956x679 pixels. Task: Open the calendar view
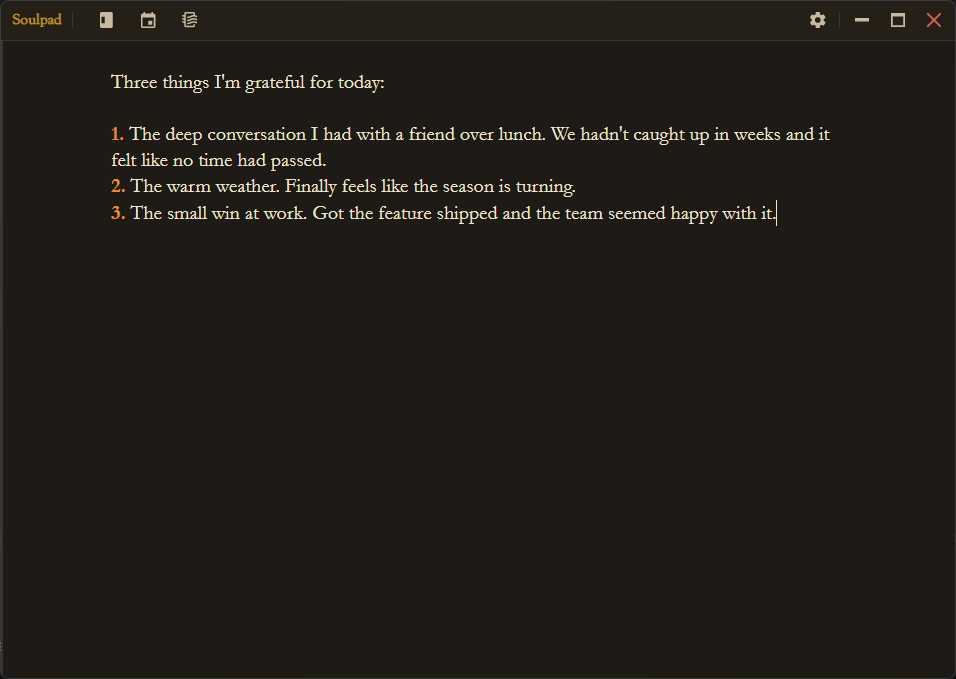148,20
